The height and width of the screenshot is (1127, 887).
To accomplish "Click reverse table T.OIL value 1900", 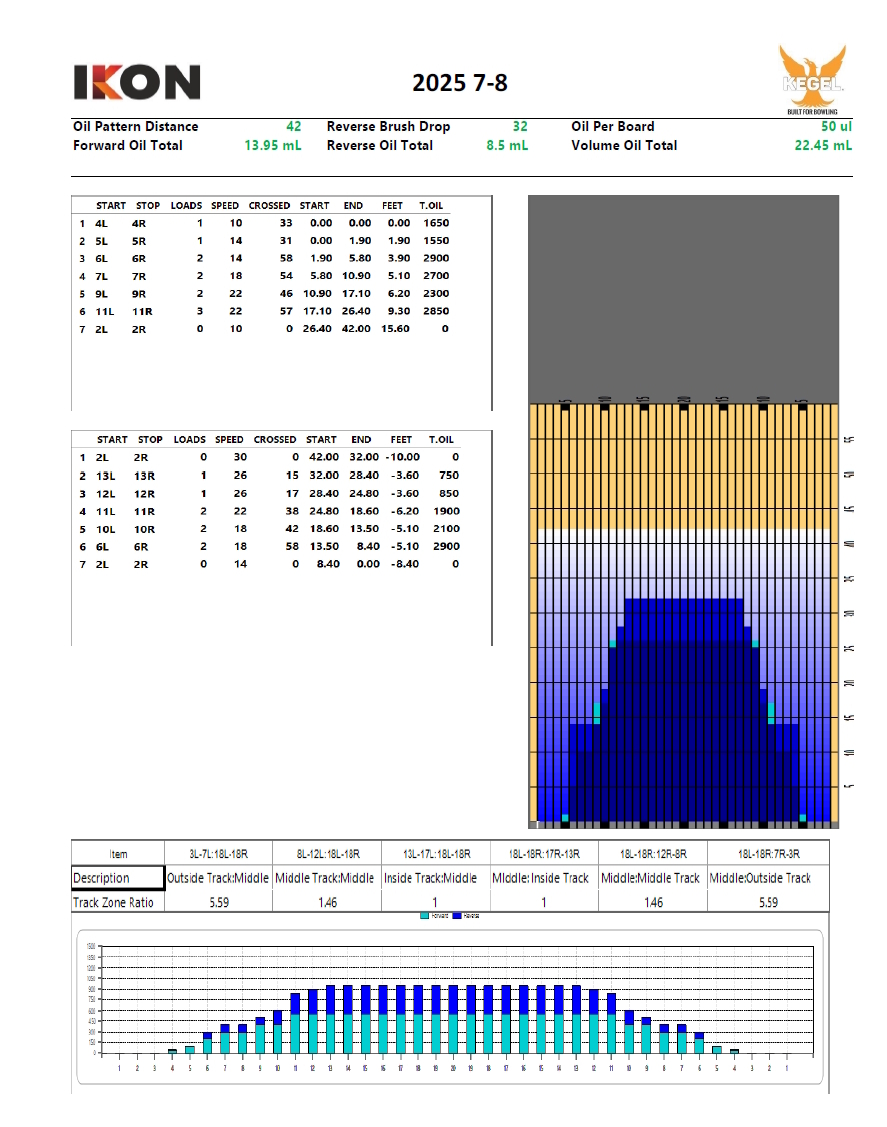I will pyautogui.click(x=446, y=511).
